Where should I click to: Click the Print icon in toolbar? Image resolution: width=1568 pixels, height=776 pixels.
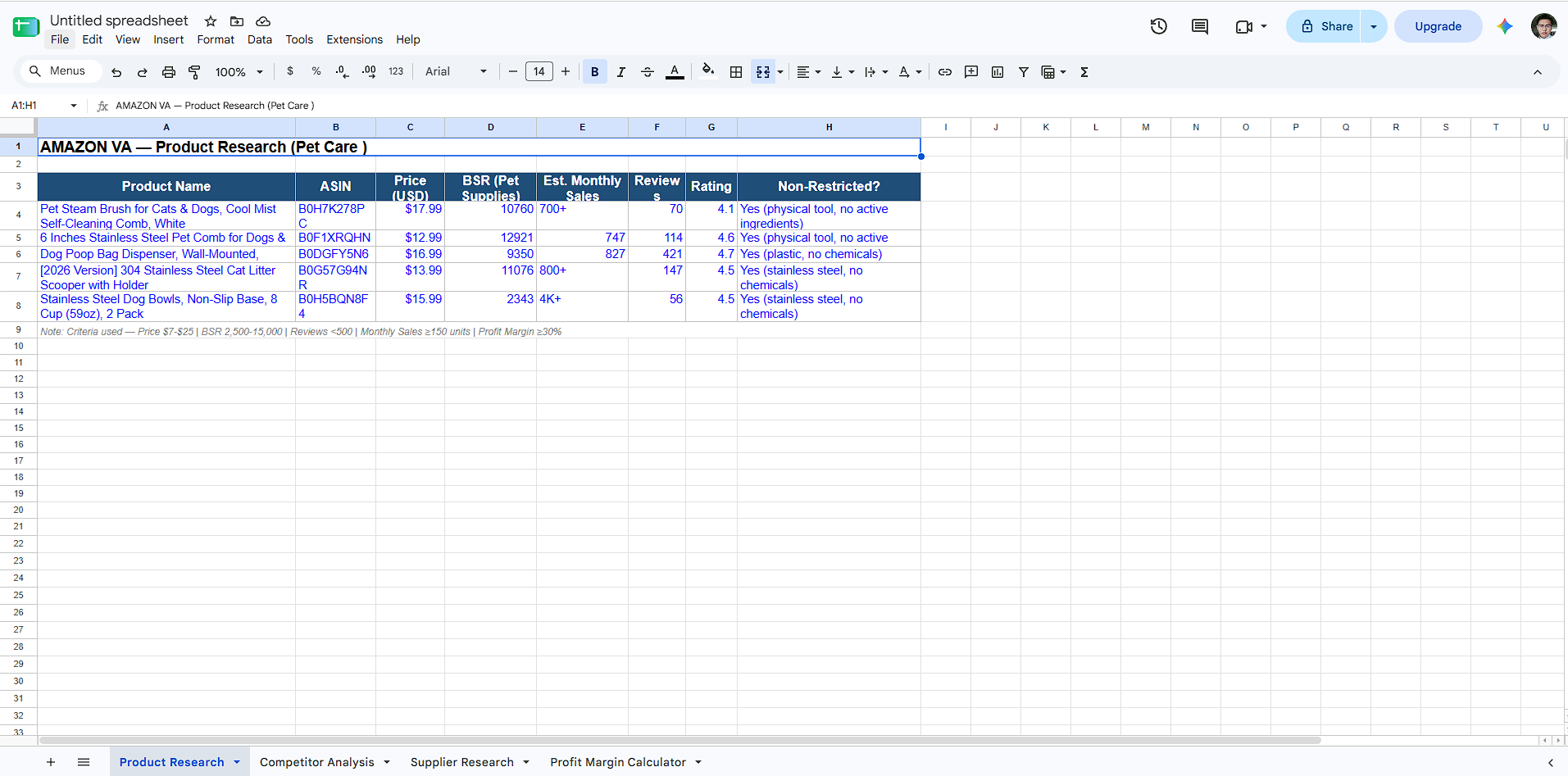tap(169, 72)
